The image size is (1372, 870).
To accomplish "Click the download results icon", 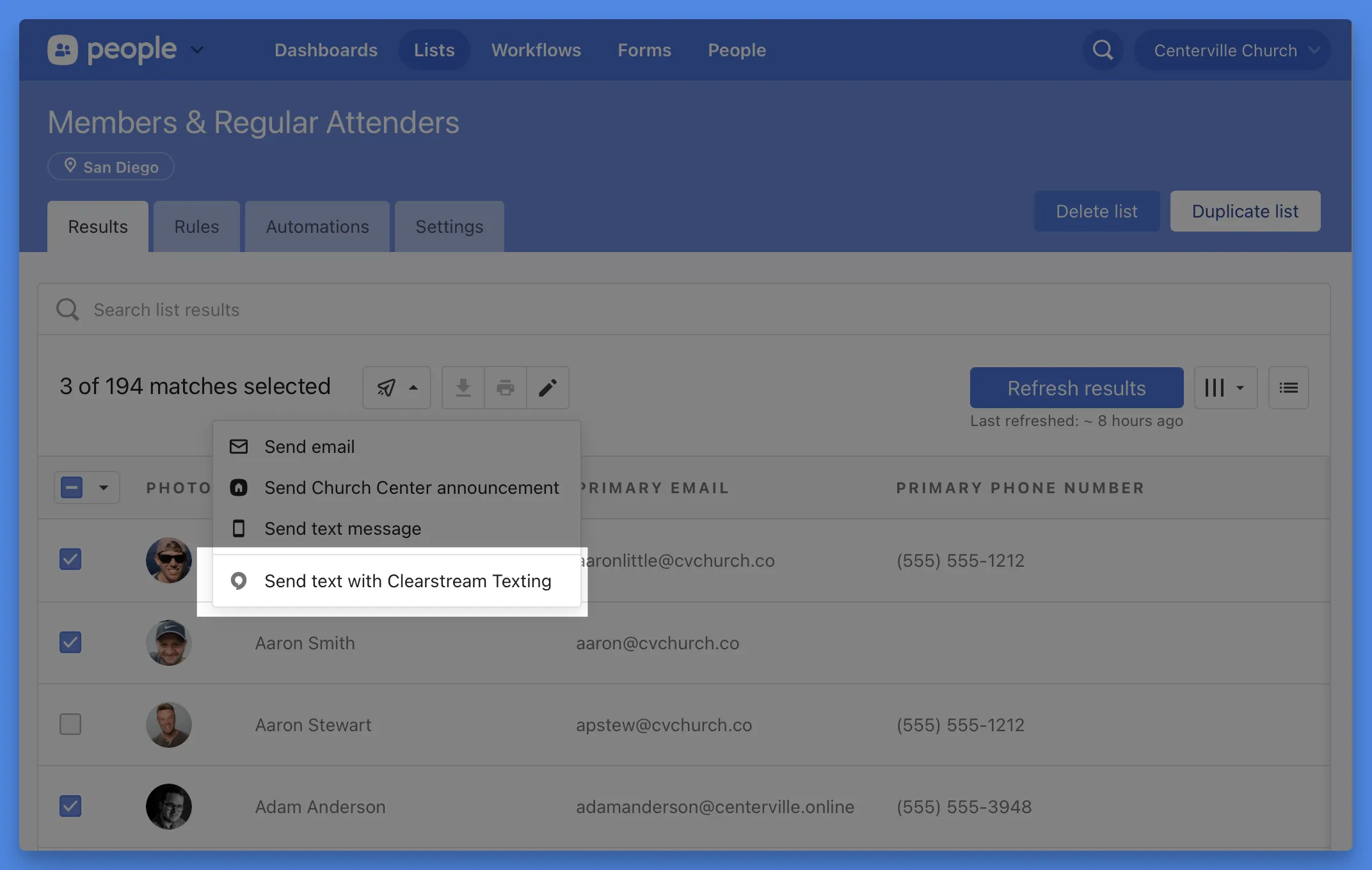I will coord(463,388).
